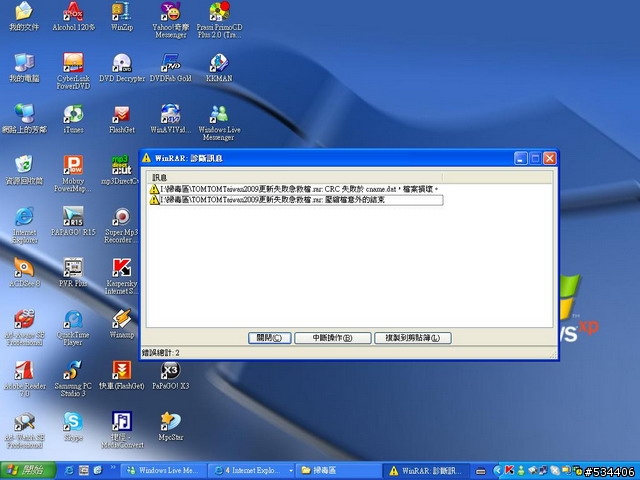Select the DVDFab Gold desktop icon
The image size is (640, 480).
[x=171, y=68]
